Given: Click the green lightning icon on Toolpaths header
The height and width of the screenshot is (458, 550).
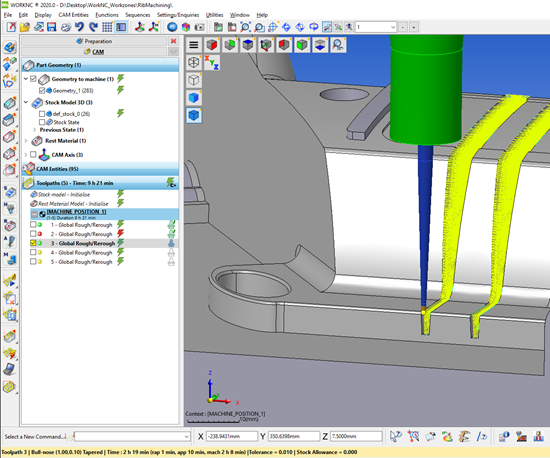Looking at the screenshot, I should (171, 183).
